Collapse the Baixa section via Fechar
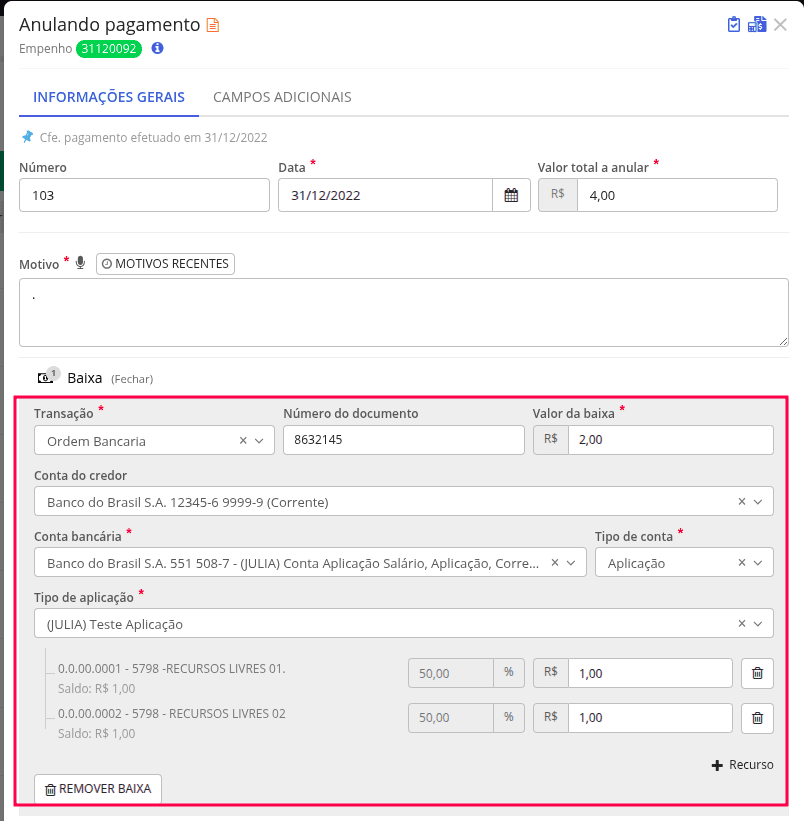804x821 pixels. point(132,379)
